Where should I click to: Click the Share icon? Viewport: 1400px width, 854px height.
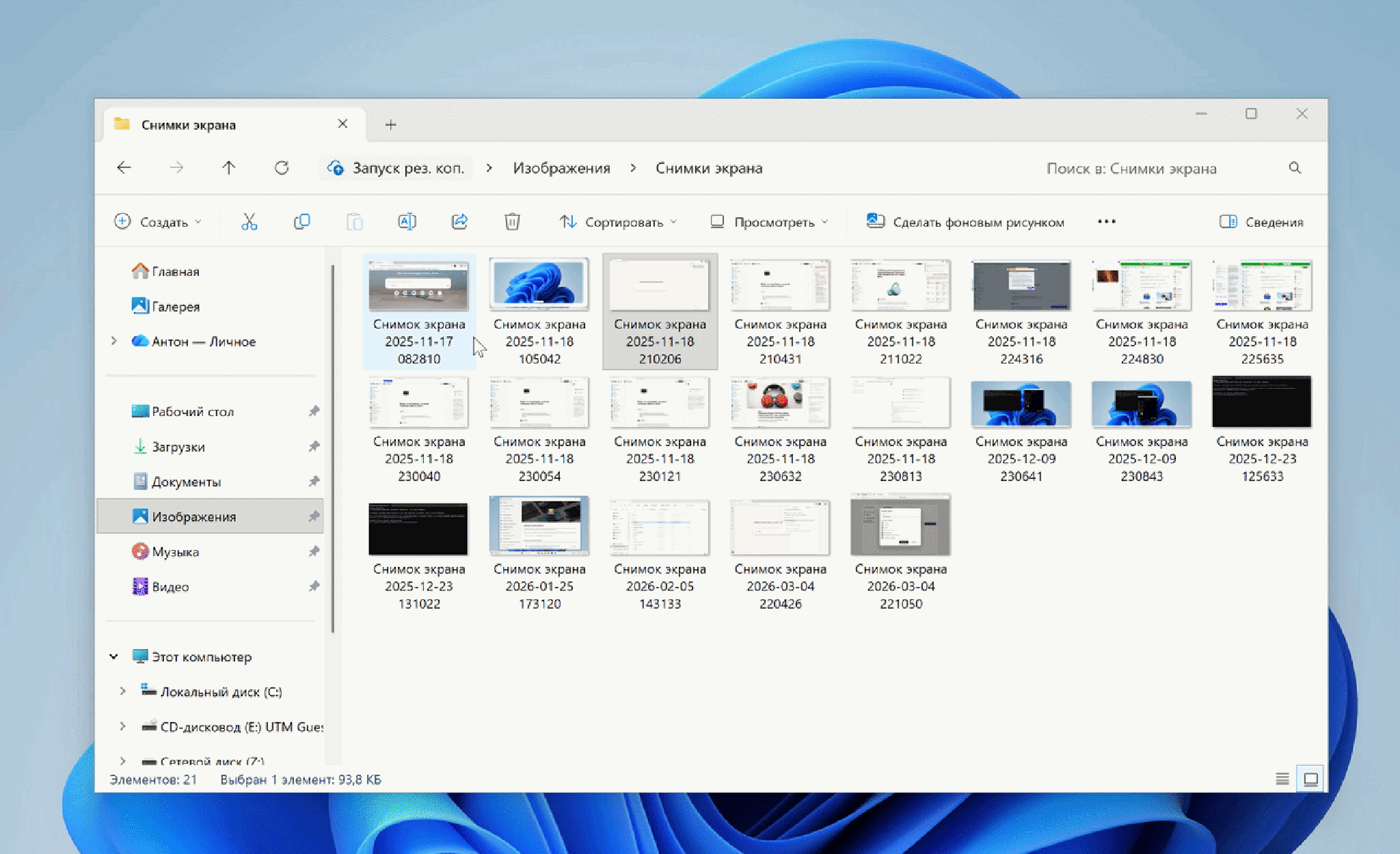(x=459, y=221)
